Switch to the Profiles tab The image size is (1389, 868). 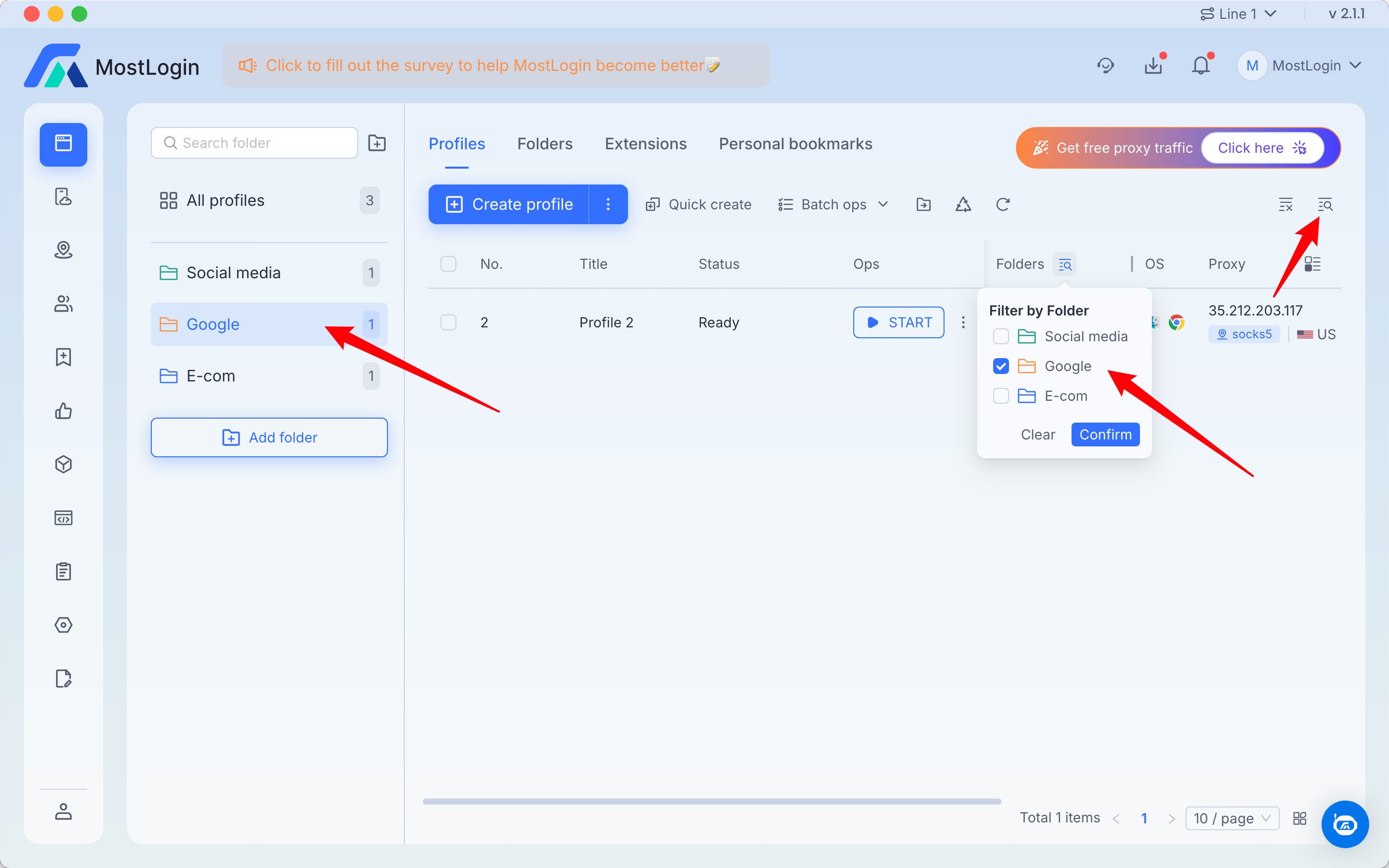tap(457, 143)
